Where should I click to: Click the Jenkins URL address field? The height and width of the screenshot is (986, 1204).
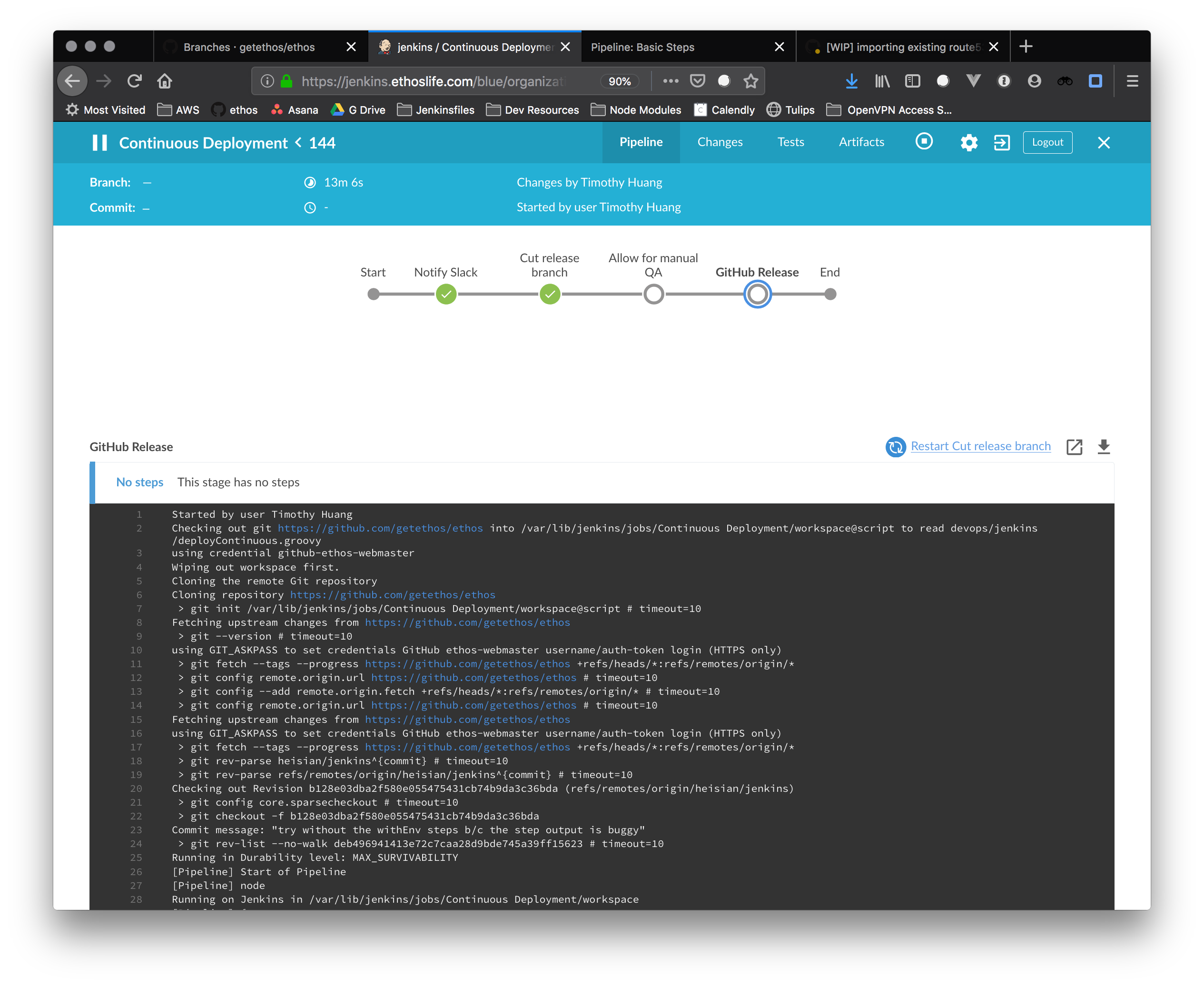click(433, 81)
